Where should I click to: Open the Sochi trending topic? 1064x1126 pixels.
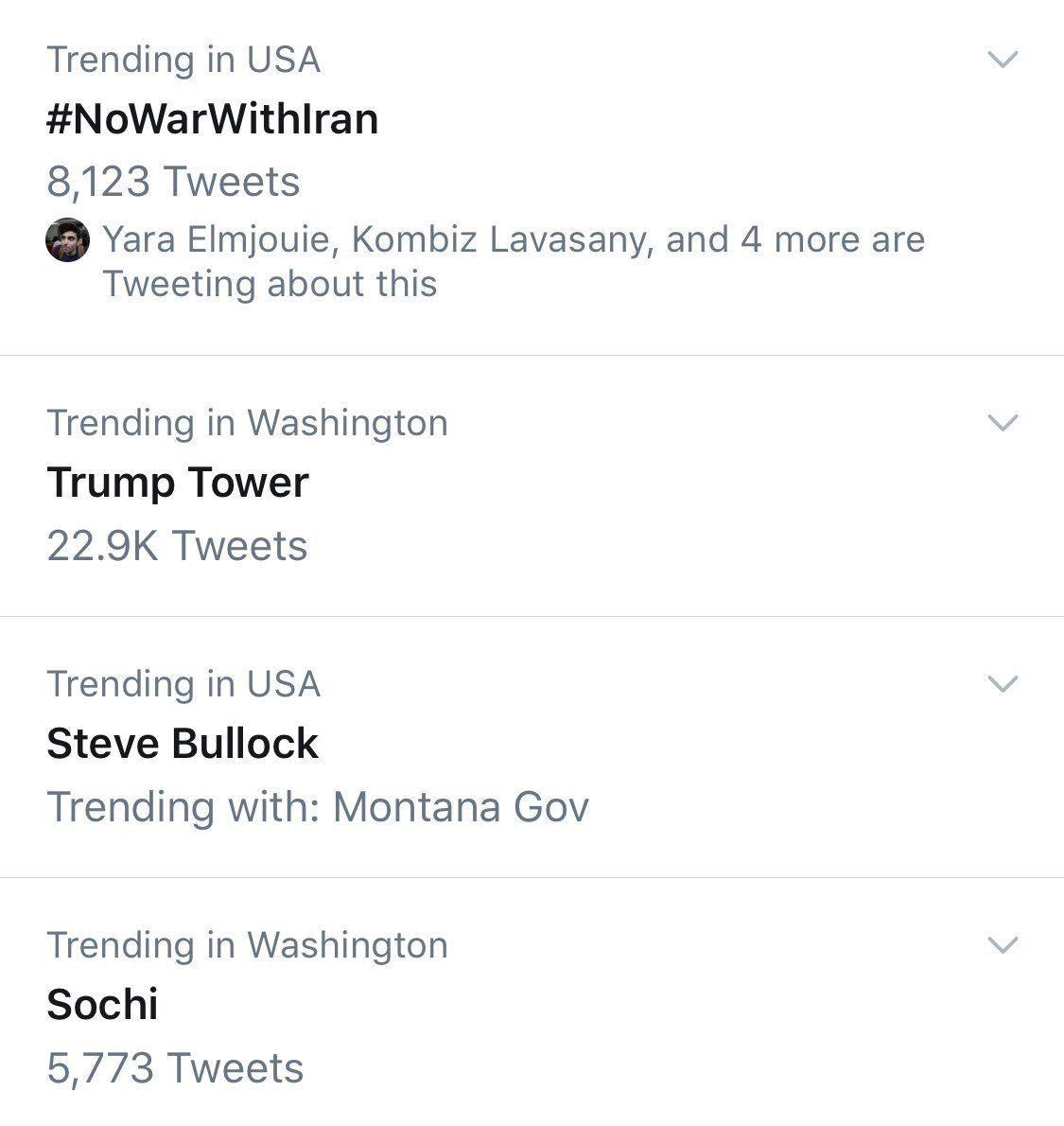(x=102, y=1005)
